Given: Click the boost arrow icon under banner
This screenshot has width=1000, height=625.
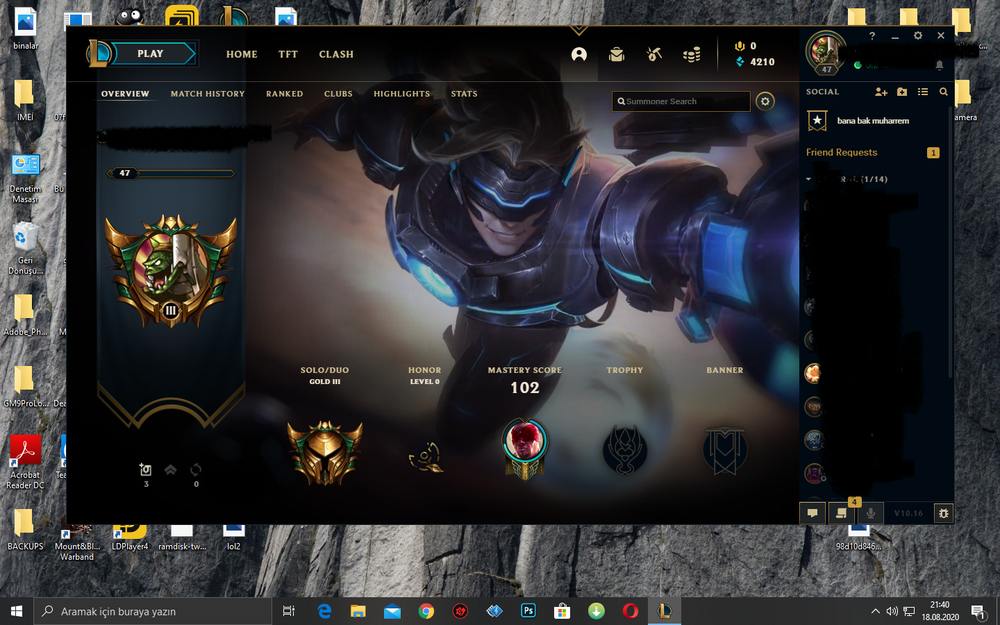Looking at the screenshot, I should tap(170, 470).
